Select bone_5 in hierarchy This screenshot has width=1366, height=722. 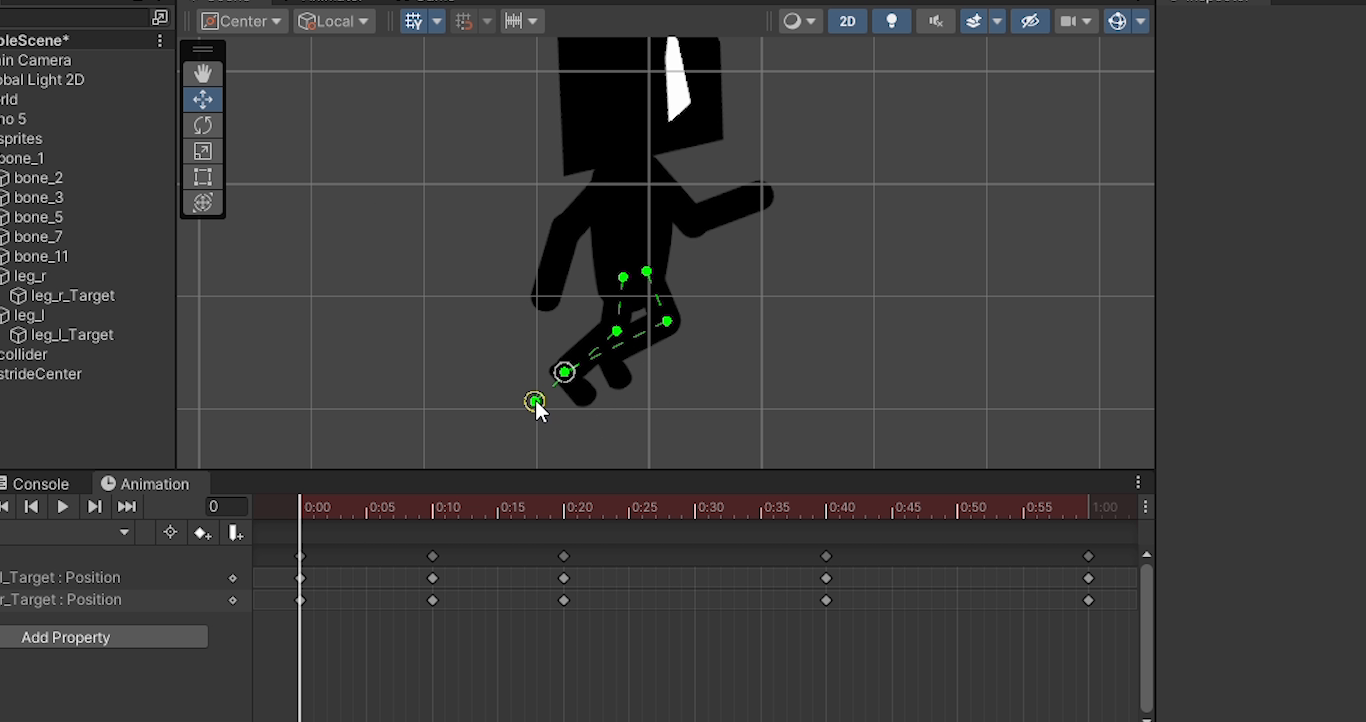click(38, 217)
